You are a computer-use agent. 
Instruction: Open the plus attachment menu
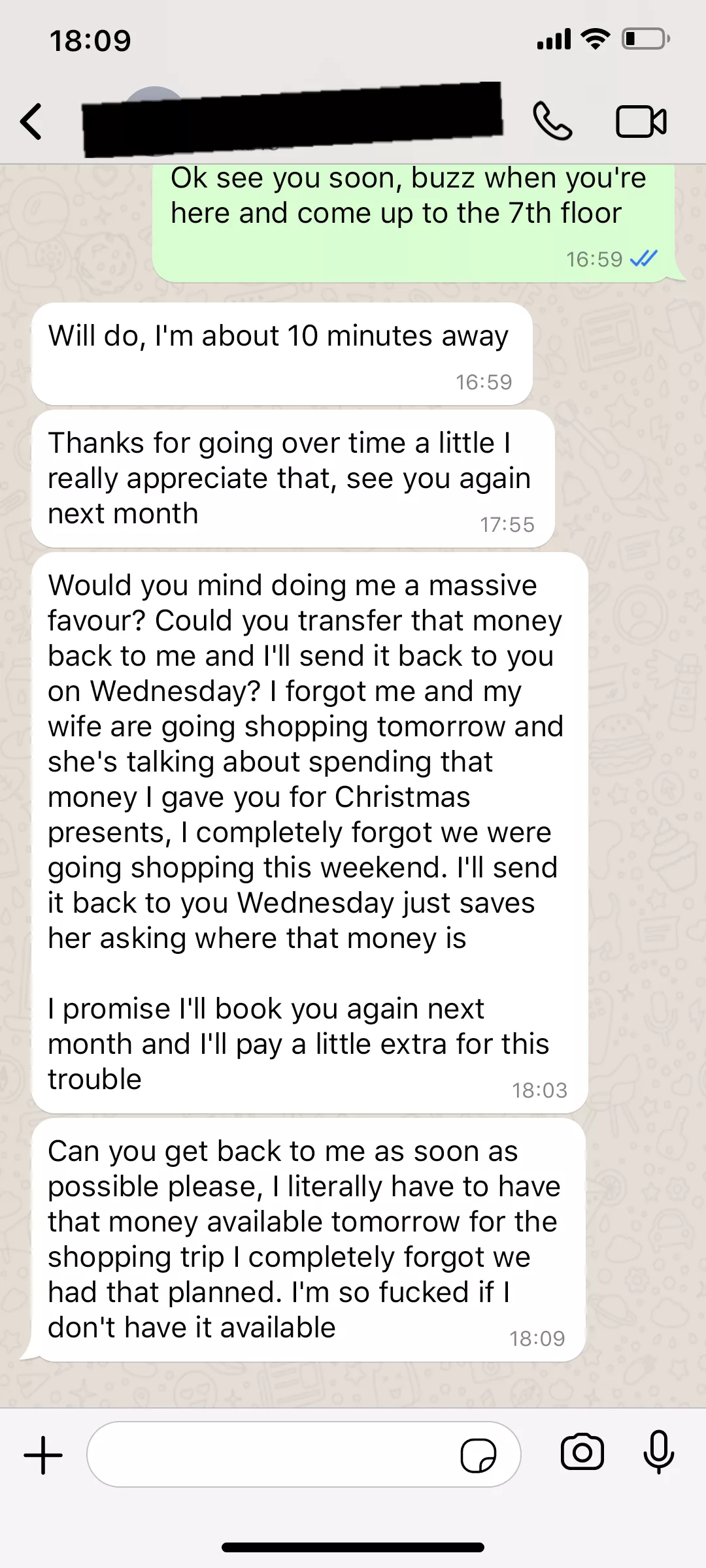[x=43, y=1455]
